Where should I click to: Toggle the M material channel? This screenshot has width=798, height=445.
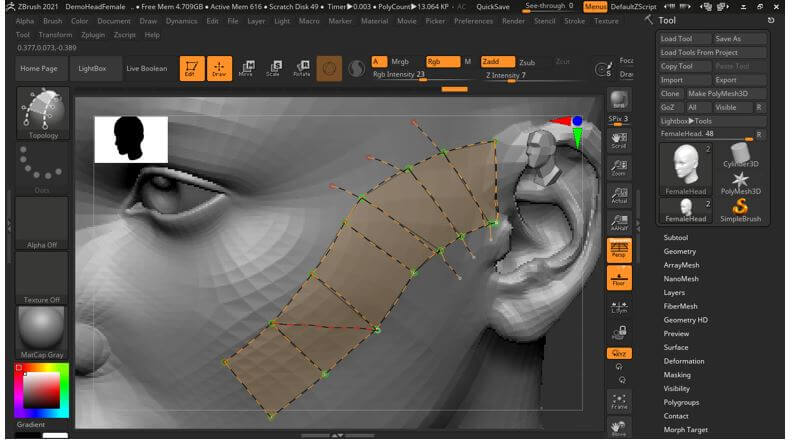tap(468, 62)
